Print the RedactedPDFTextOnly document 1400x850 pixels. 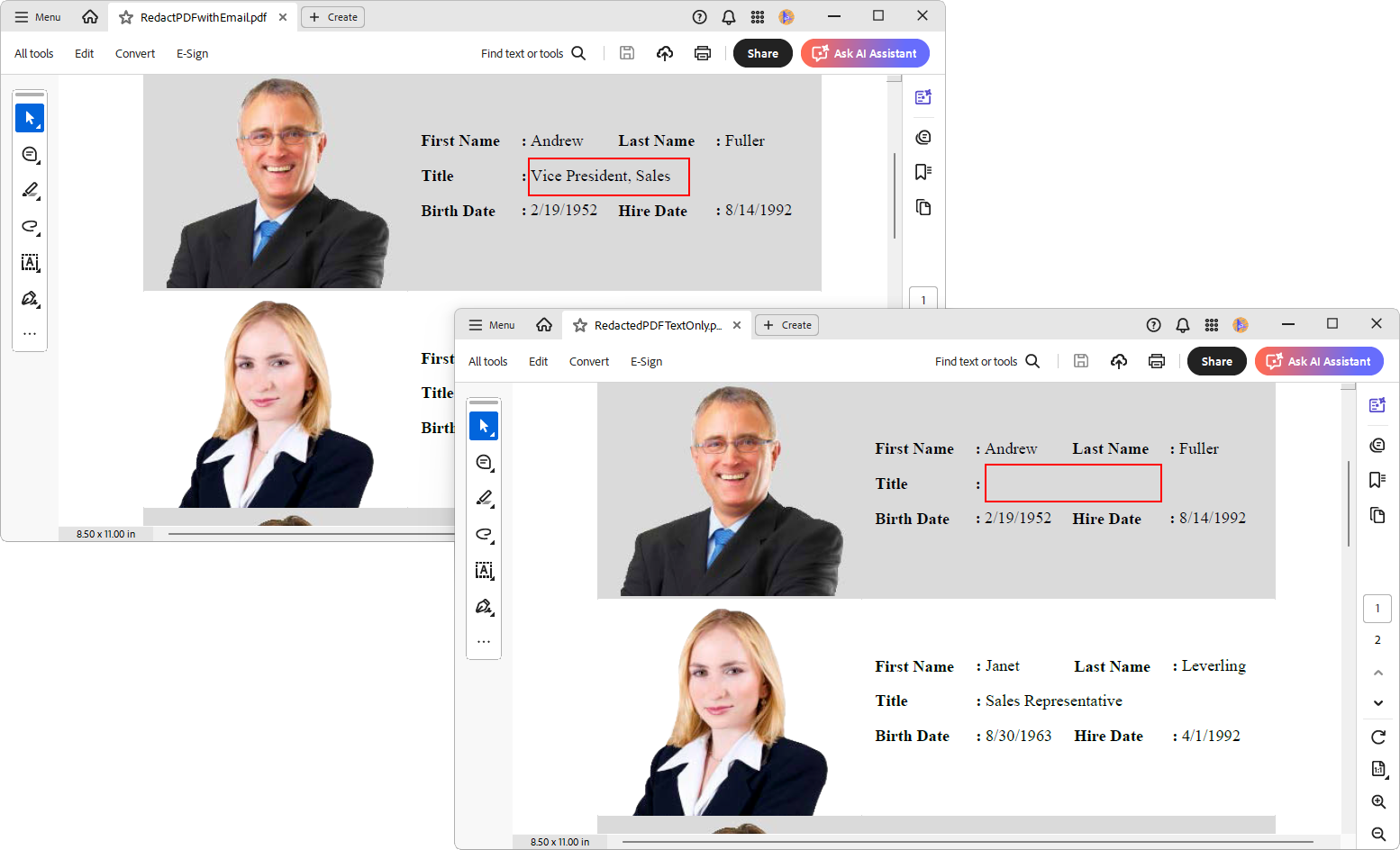(x=1157, y=361)
